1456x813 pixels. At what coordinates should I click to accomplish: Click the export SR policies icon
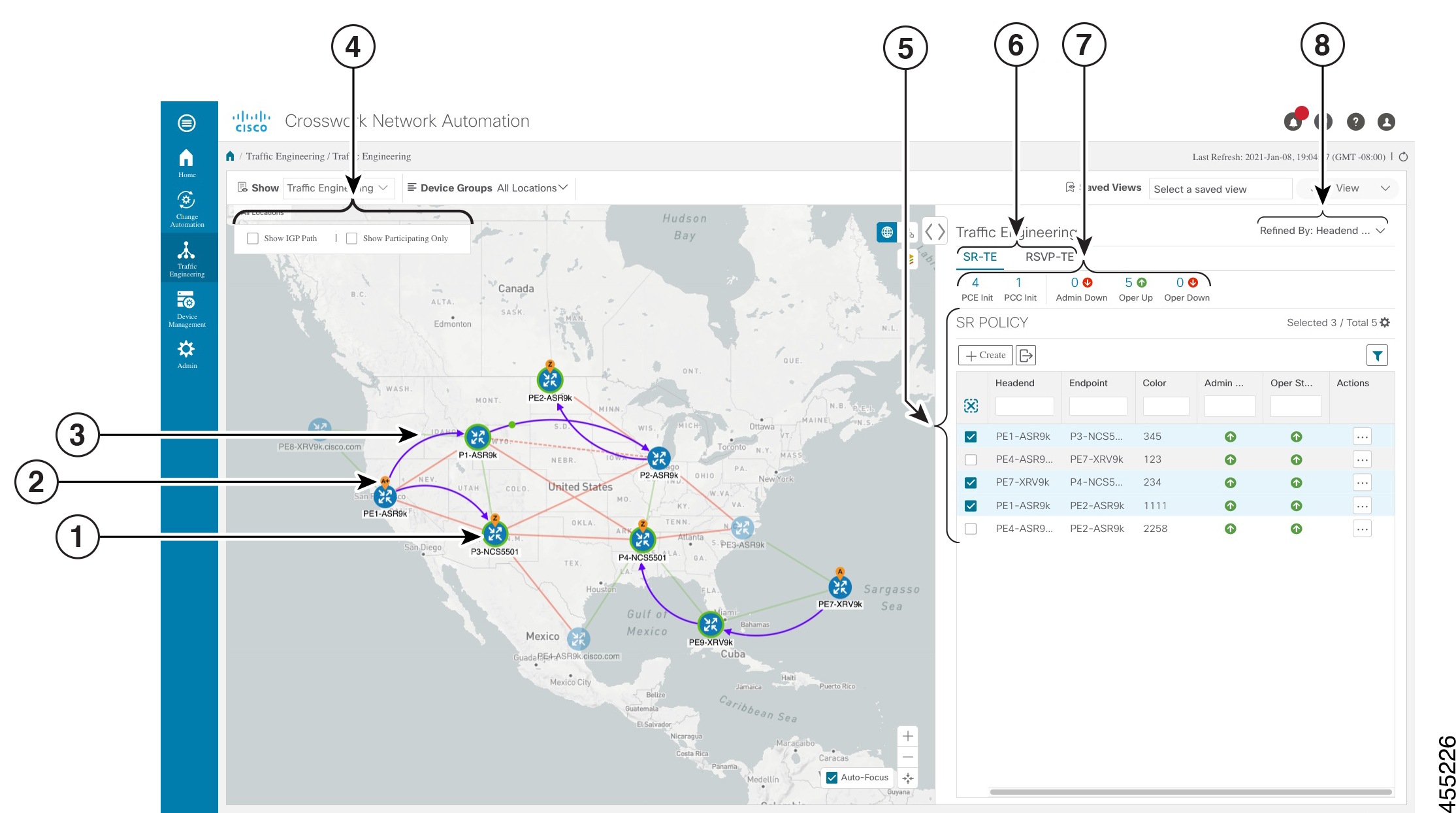[1026, 356]
